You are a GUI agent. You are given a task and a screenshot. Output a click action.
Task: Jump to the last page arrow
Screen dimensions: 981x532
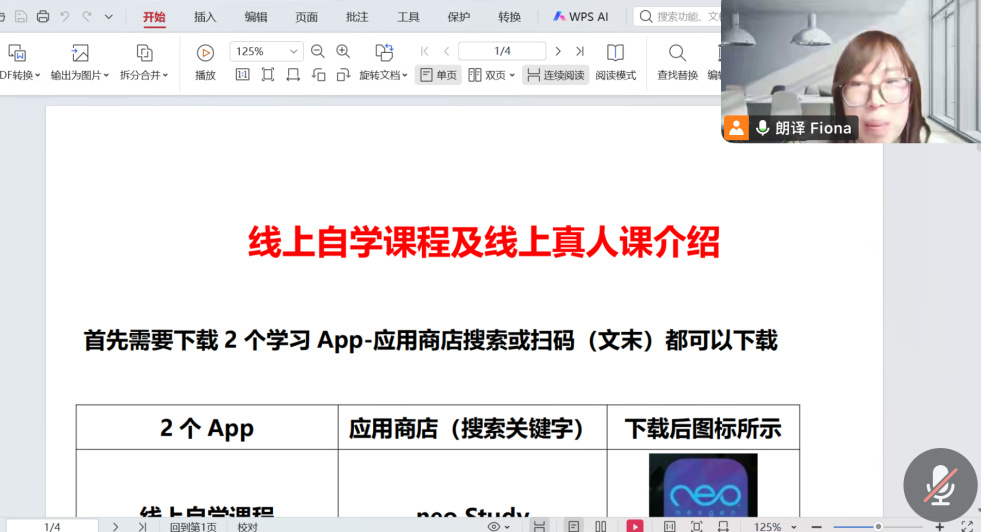click(x=580, y=52)
